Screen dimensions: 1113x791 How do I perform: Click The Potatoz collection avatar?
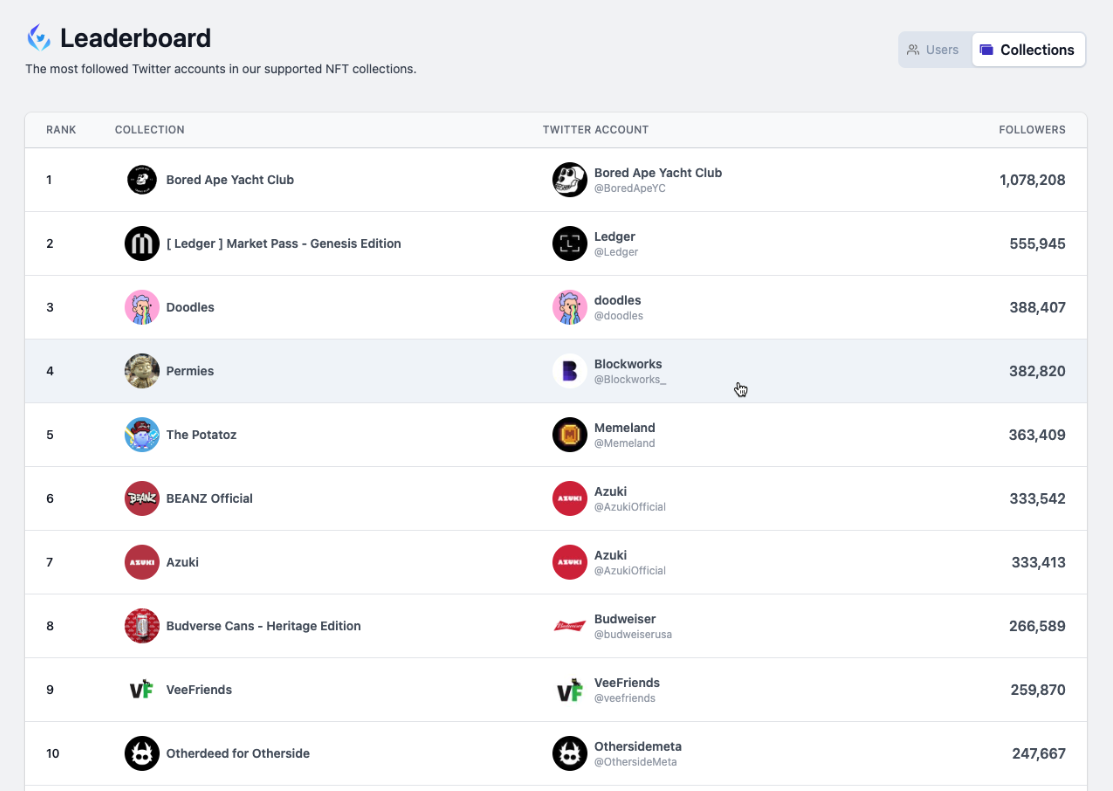142,435
